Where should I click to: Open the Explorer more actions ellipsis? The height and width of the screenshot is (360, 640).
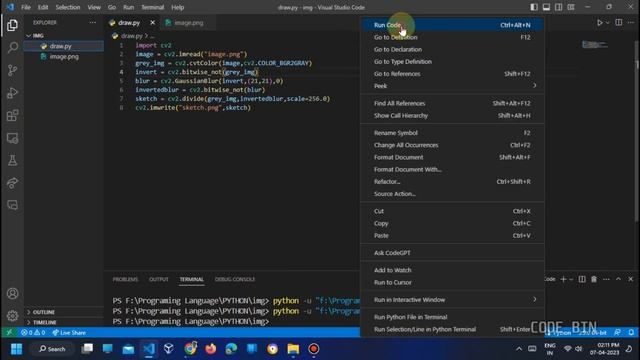click(93, 23)
